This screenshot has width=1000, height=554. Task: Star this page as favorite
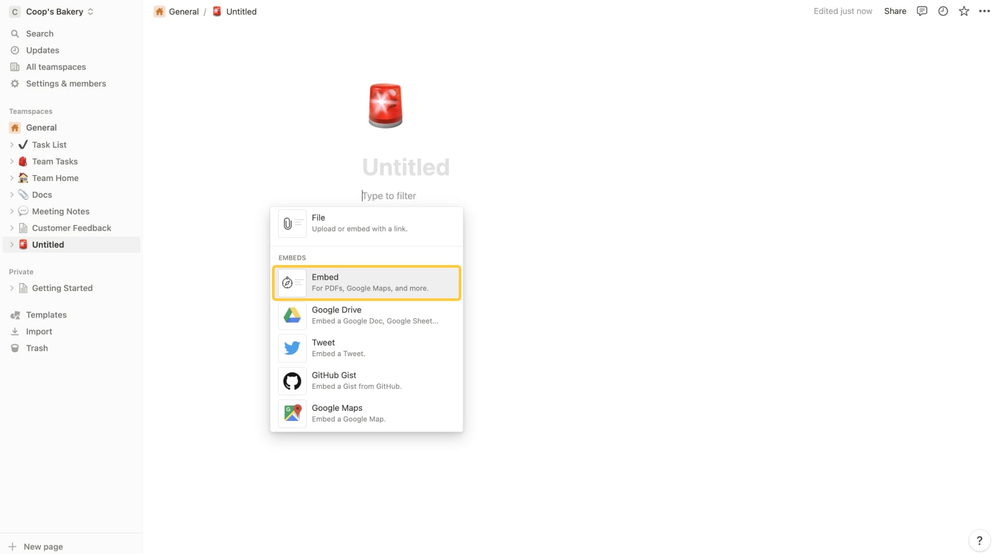964,11
